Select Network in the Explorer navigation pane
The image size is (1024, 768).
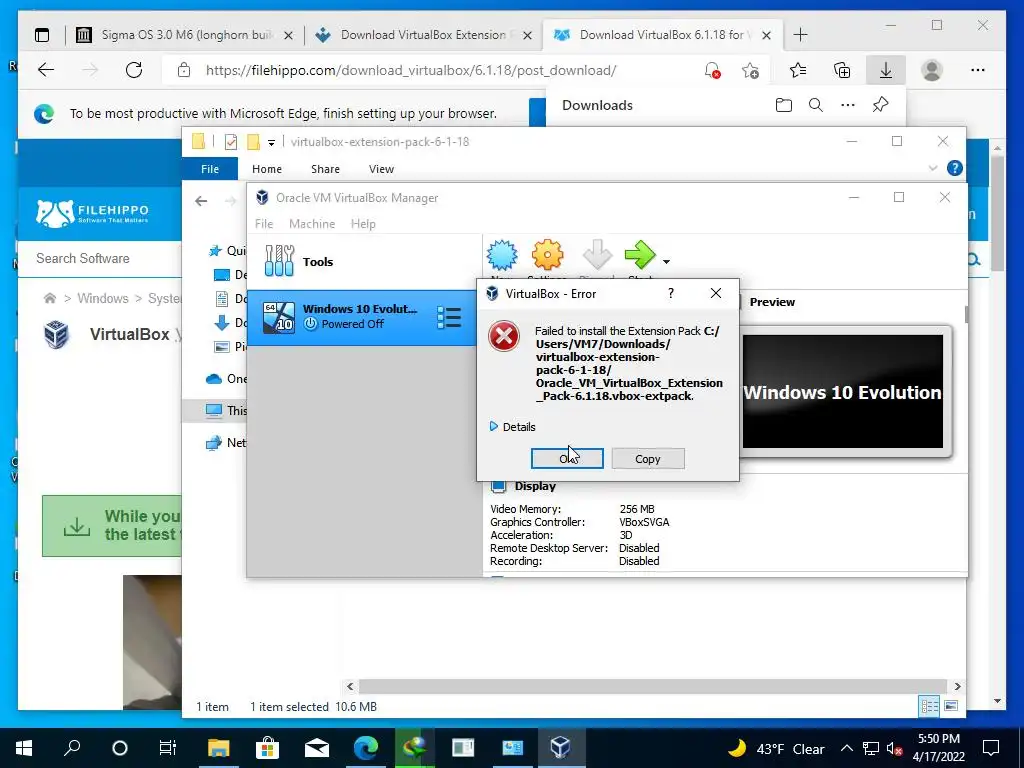226,443
